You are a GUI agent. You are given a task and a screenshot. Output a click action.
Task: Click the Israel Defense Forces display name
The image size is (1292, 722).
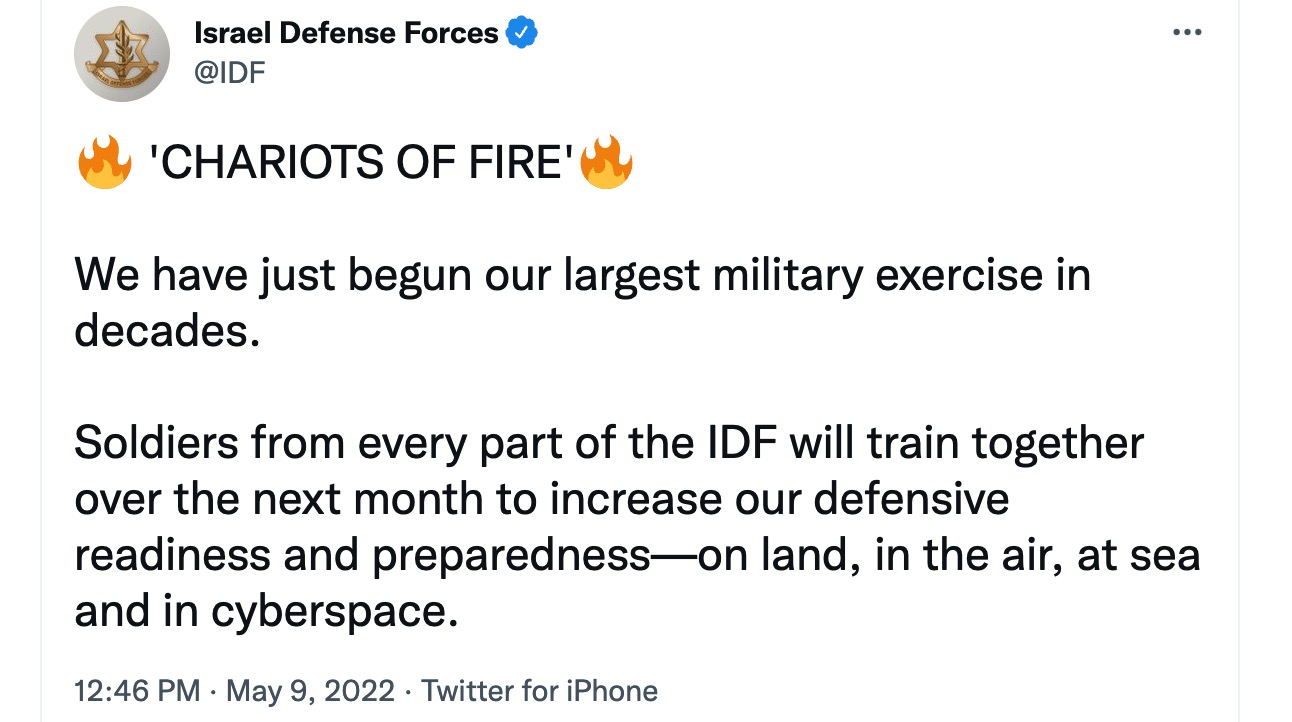click(345, 31)
